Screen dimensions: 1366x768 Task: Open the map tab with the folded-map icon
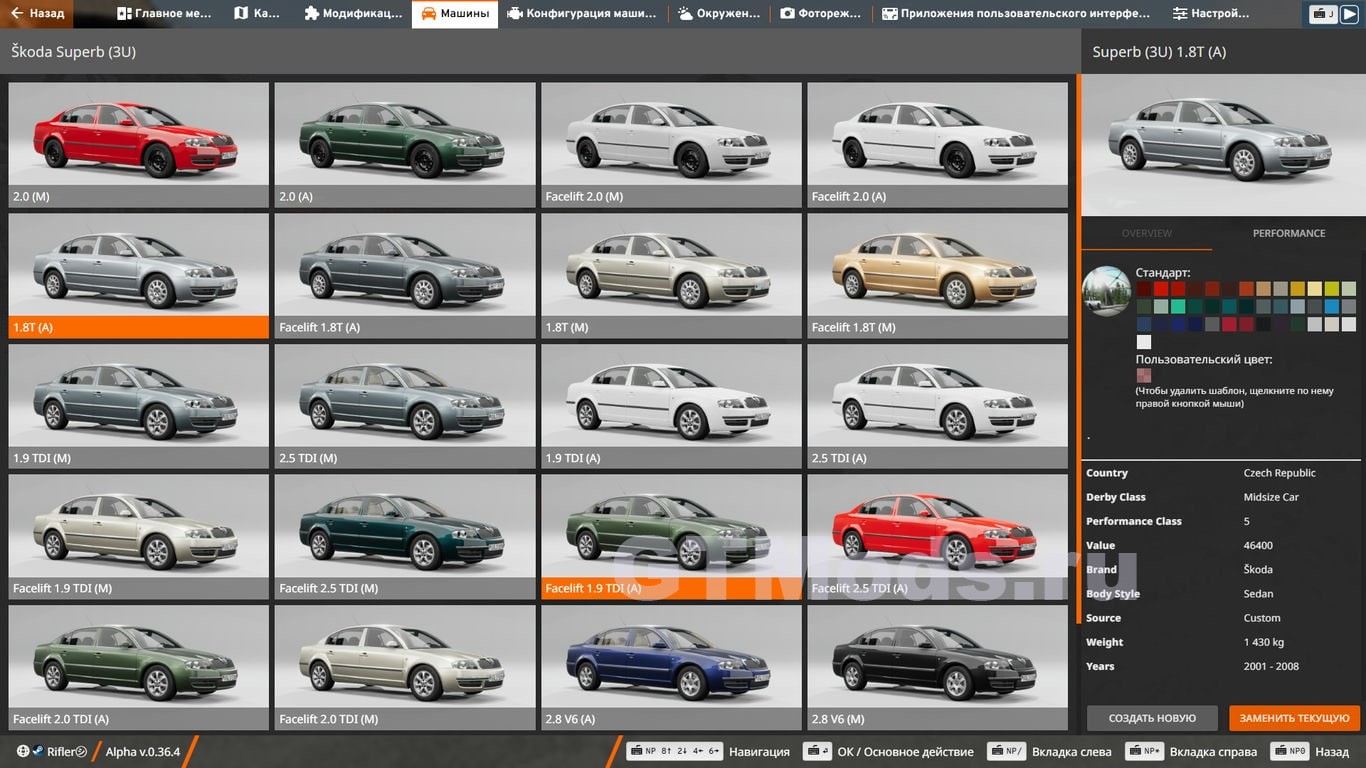tap(257, 14)
